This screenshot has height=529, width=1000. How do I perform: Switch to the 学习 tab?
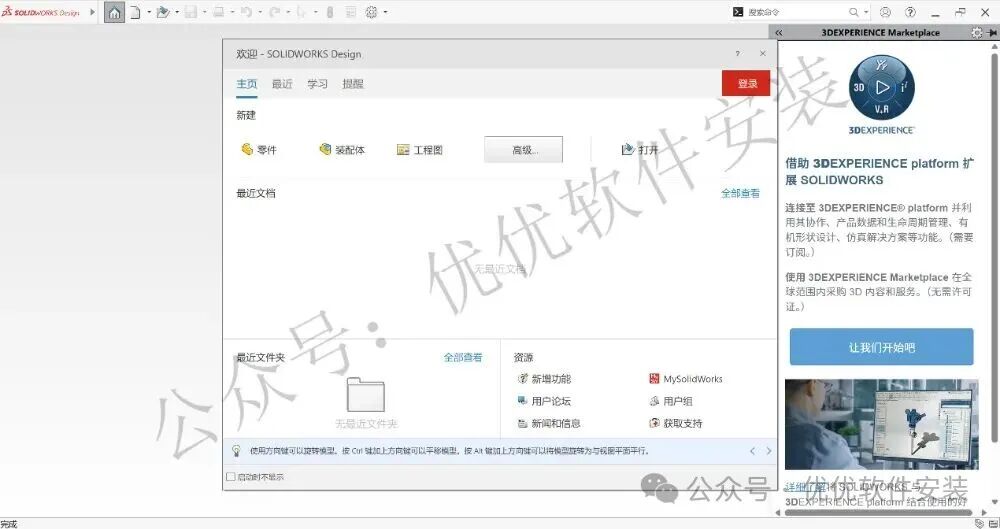tap(317, 84)
